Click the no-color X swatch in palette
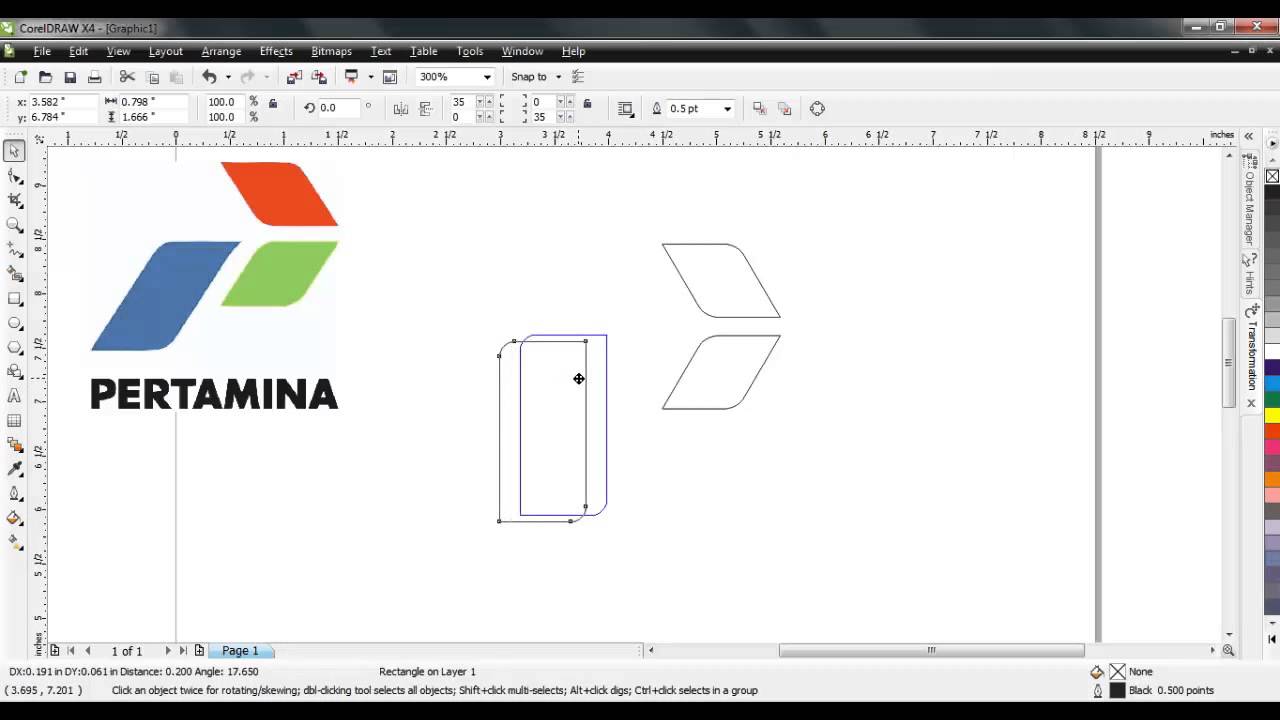 click(1272, 176)
